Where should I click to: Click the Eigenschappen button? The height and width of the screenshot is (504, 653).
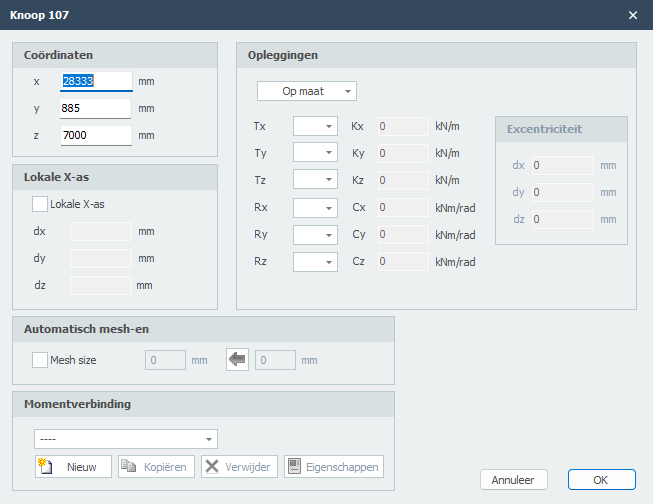[x=333, y=467]
